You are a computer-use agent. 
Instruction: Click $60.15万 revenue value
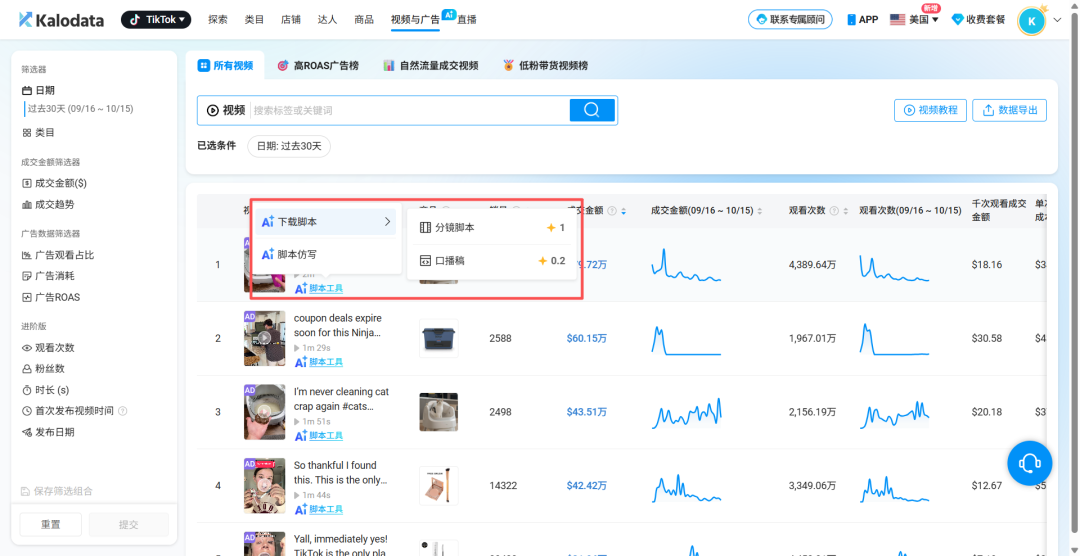pos(587,338)
